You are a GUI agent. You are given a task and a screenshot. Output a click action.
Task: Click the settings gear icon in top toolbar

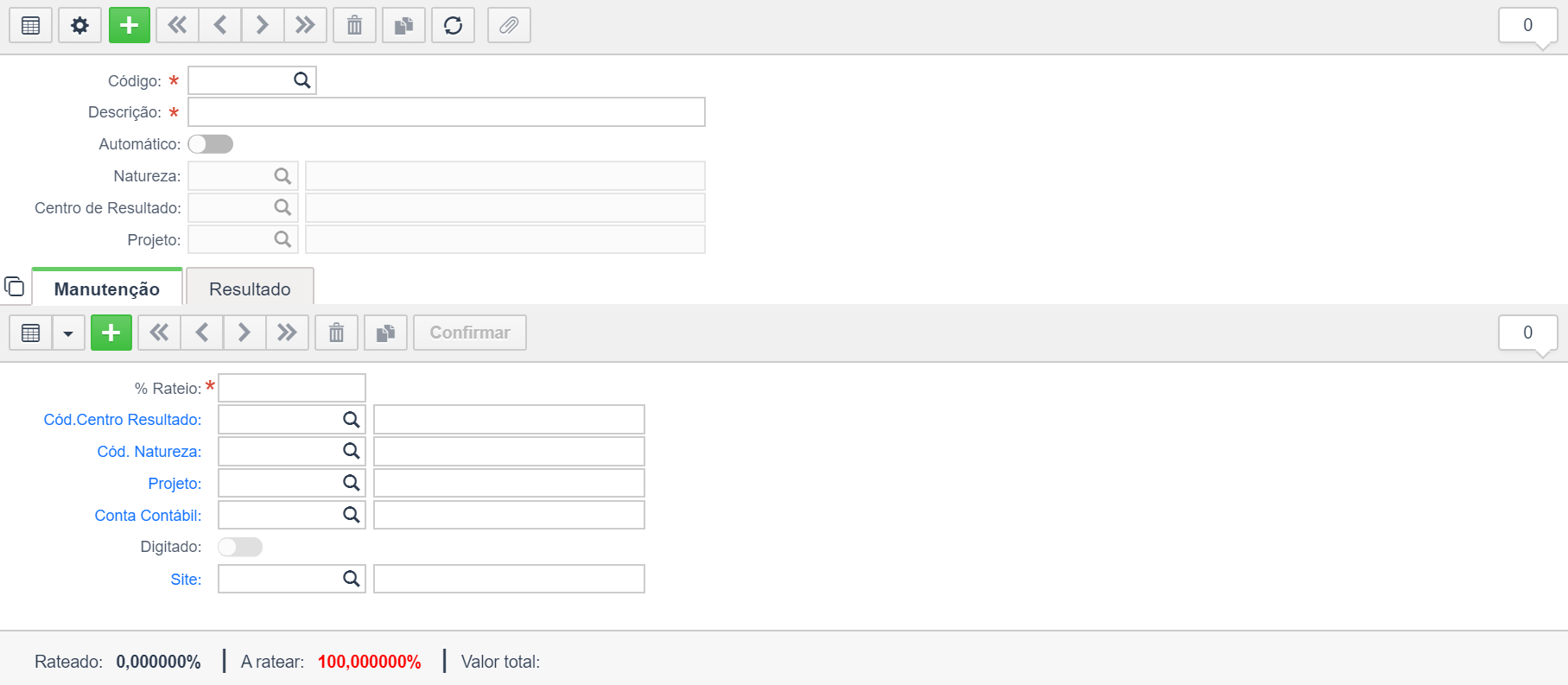click(x=79, y=26)
